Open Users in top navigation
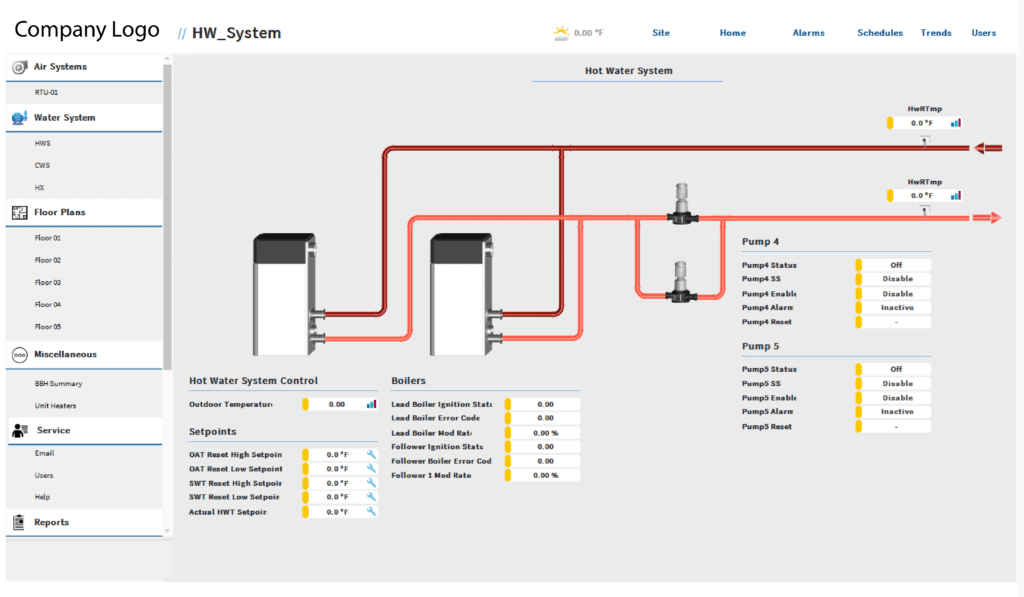This screenshot has width=1024, height=597. tap(984, 33)
